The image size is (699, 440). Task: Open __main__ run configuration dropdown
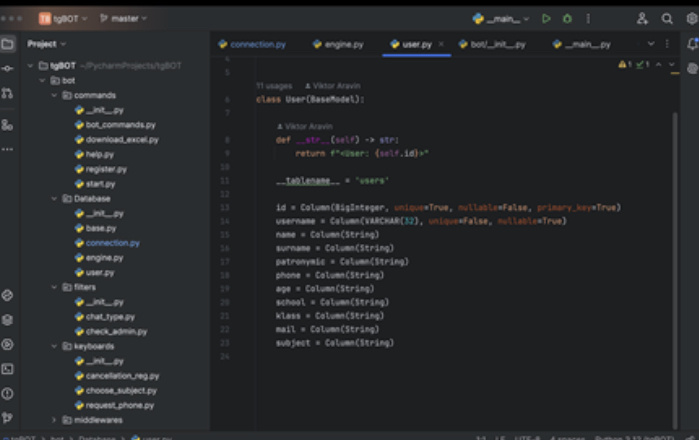coord(501,19)
